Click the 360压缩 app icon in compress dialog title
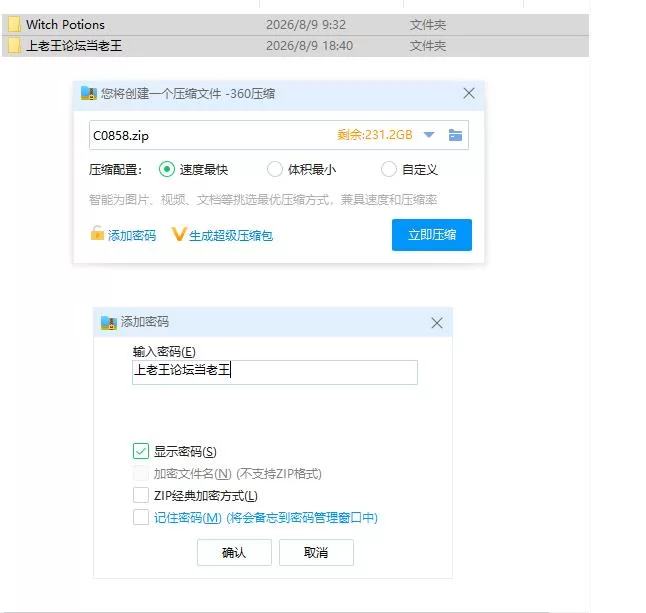 [x=89, y=94]
